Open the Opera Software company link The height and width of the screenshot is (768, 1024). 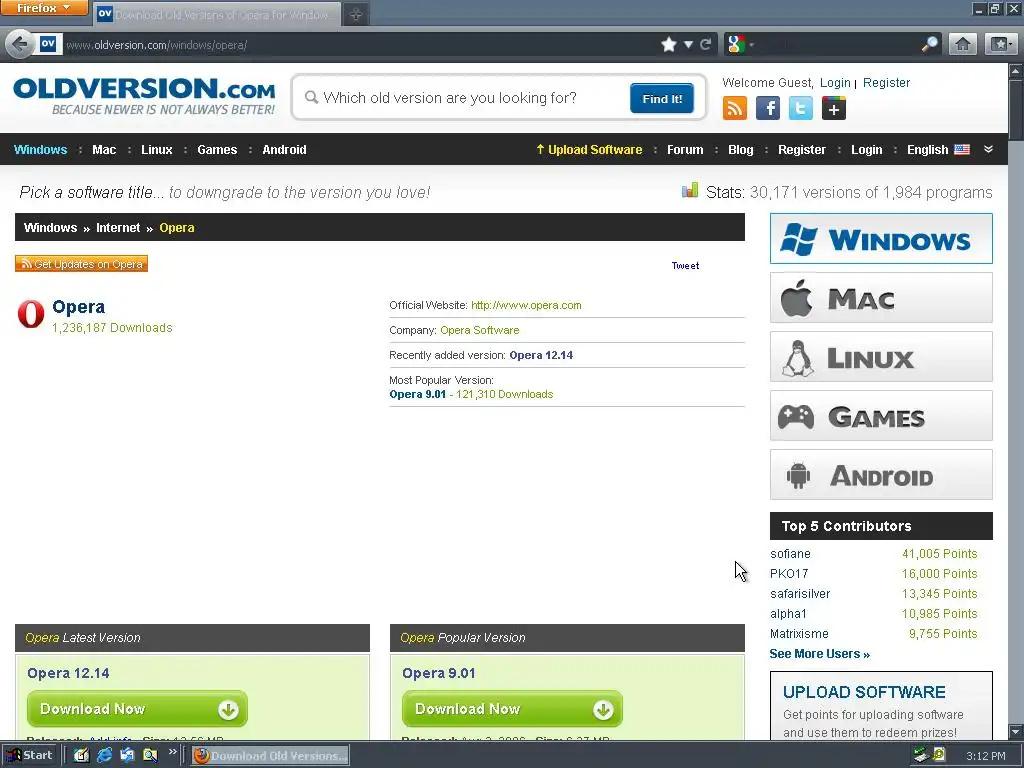(x=480, y=330)
